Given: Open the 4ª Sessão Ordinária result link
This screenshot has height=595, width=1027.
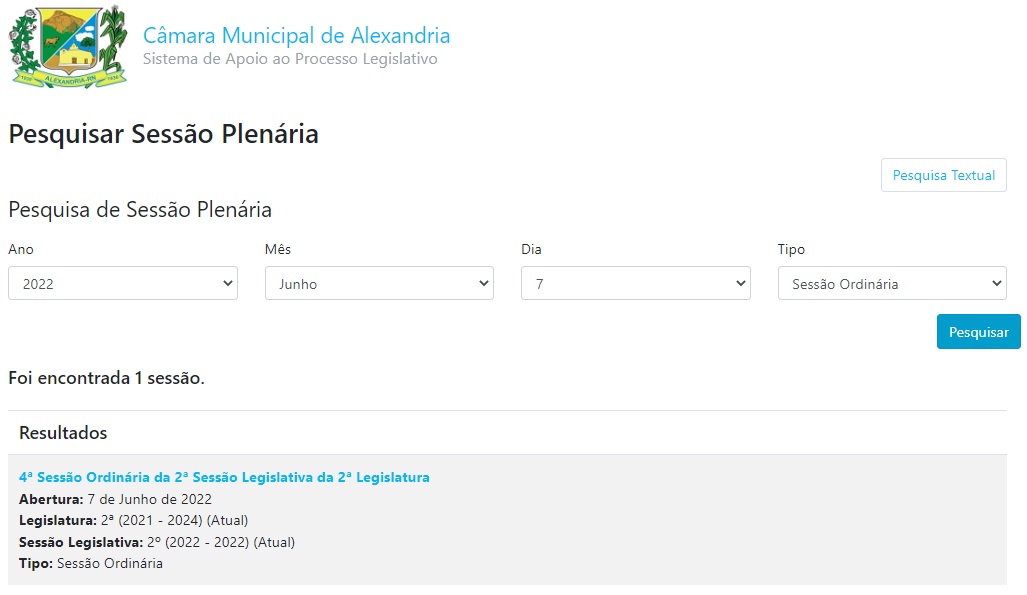Looking at the screenshot, I should (224, 477).
